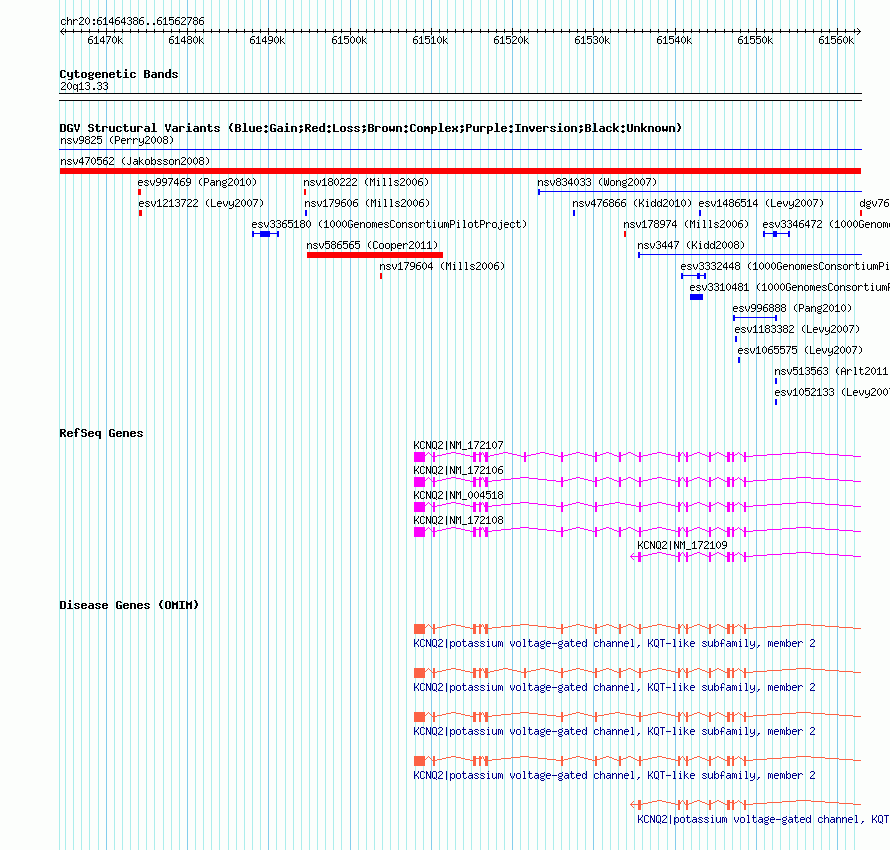The width and height of the screenshot is (890, 850).
Task: Open variant nsv834033 (Wong2007)
Action: pos(597,182)
